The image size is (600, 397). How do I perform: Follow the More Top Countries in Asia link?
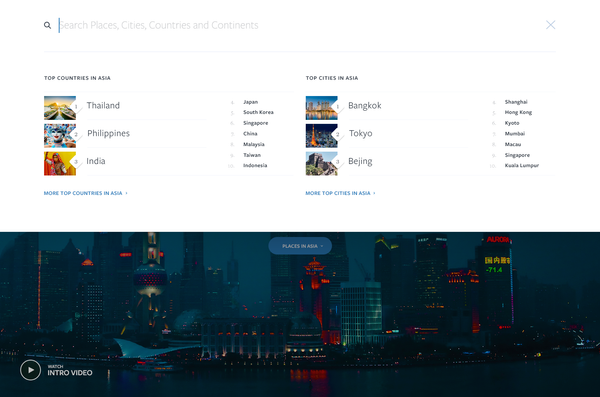click(x=86, y=193)
